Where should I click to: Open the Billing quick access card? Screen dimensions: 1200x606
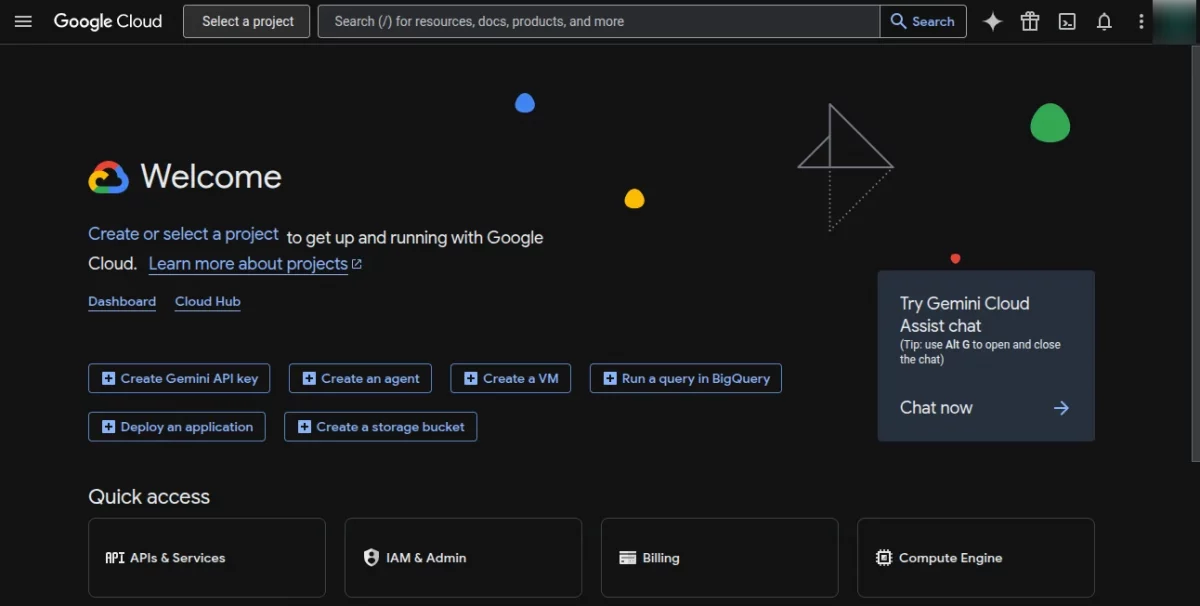(719, 558)
